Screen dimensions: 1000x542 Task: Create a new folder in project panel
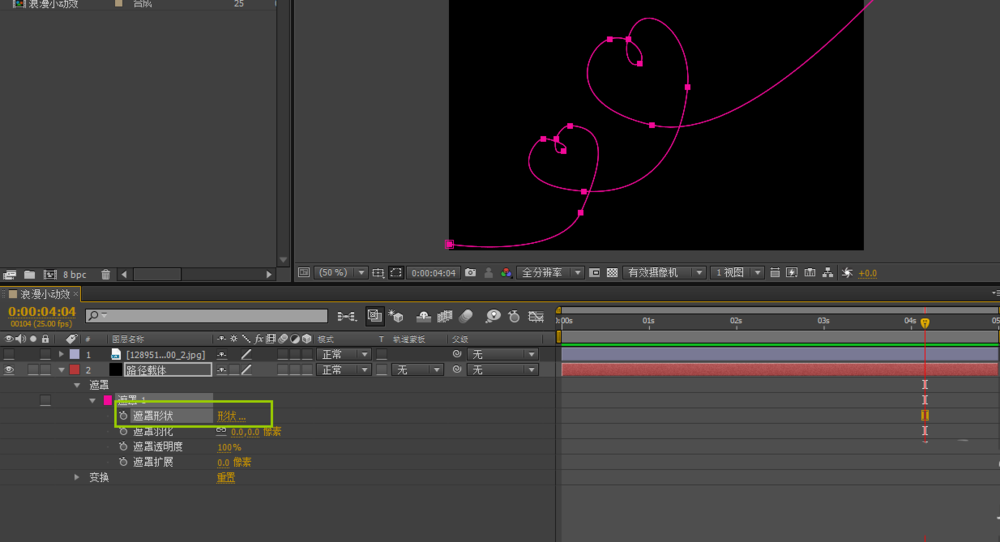click(x=29, y=274)
